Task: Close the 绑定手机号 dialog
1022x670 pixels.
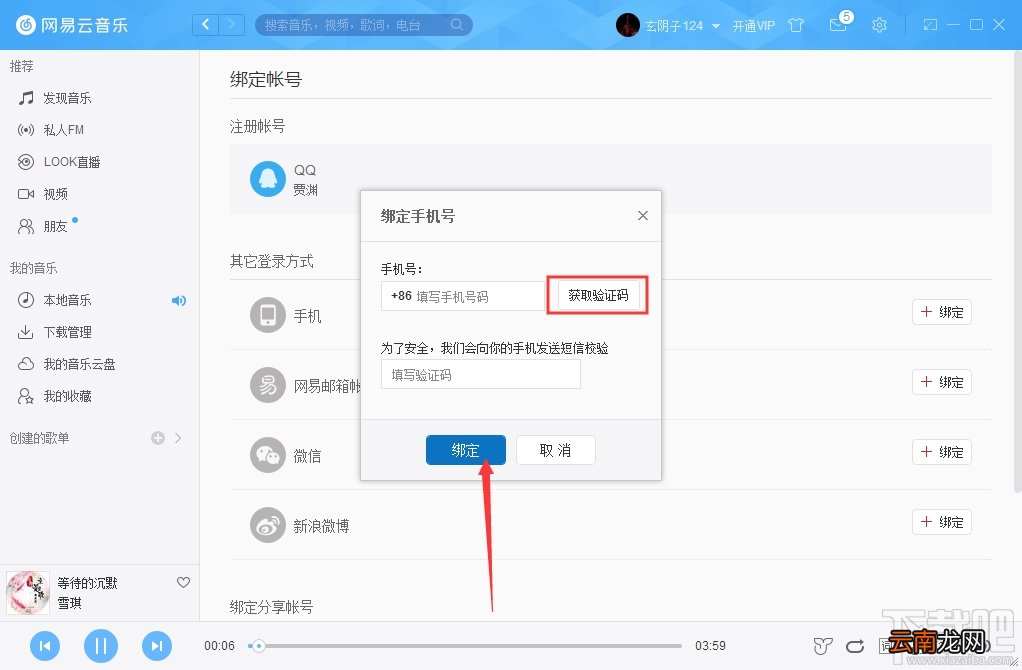Action: click(x=643, y=215)
